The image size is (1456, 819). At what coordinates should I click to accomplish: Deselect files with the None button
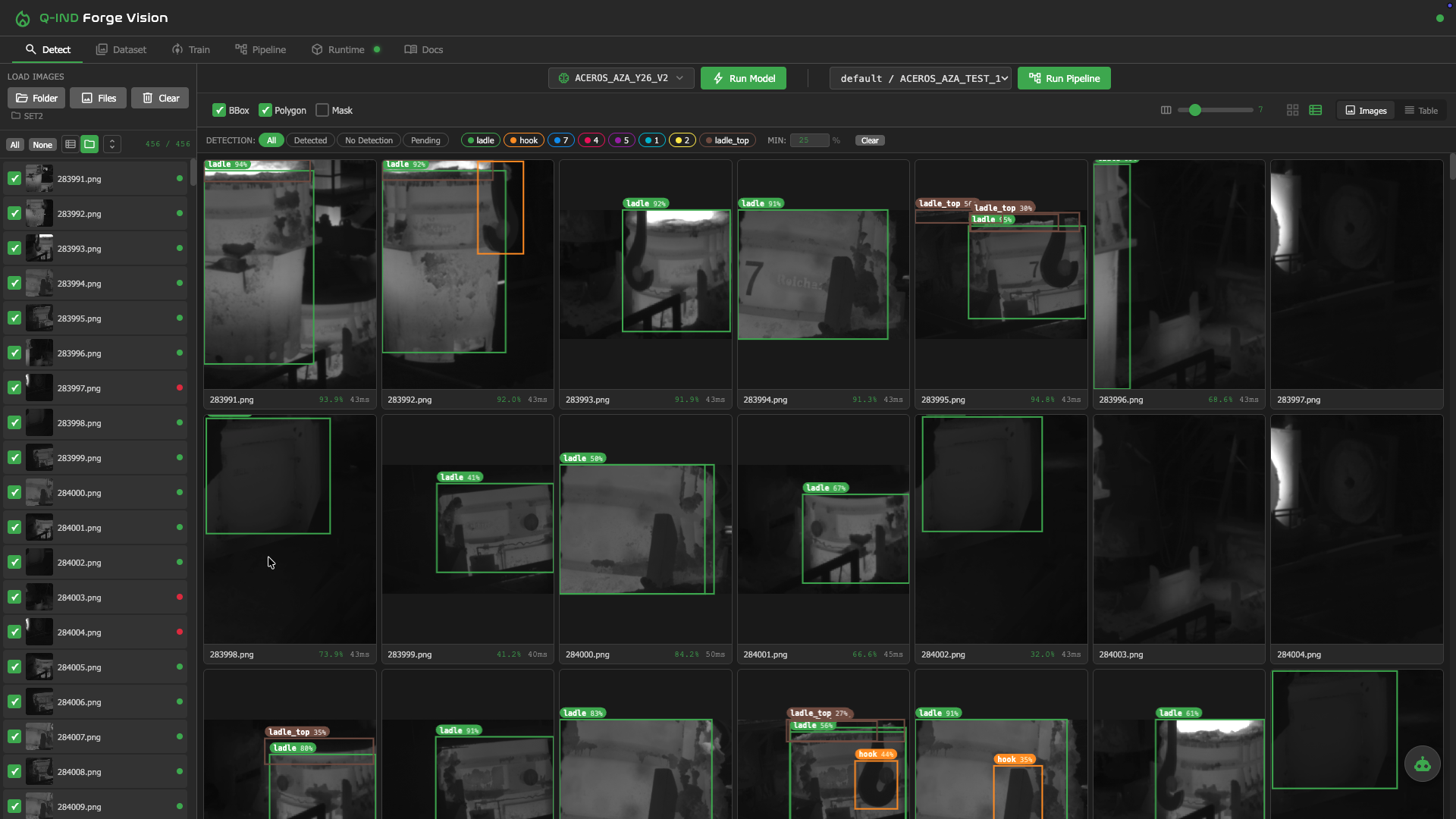click(42, 145)
